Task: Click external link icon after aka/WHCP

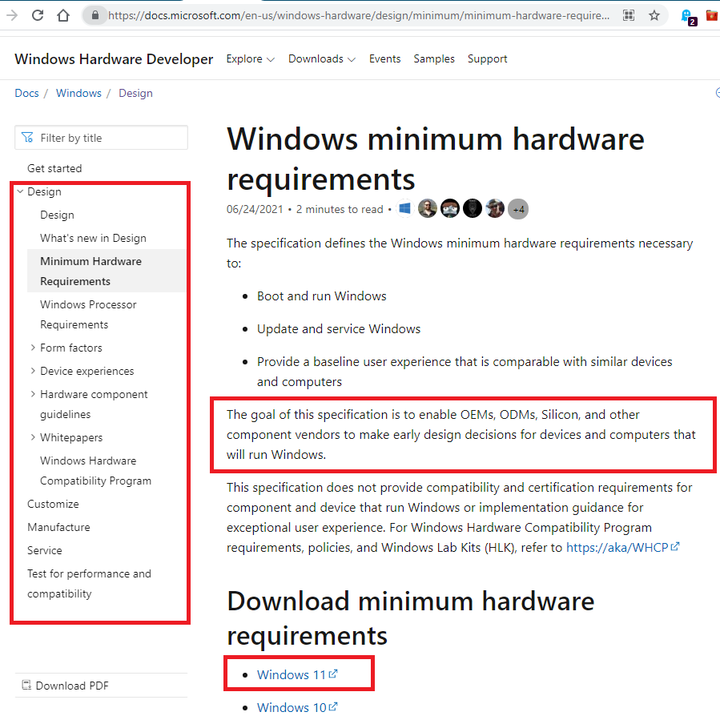Action: [675, 547]
